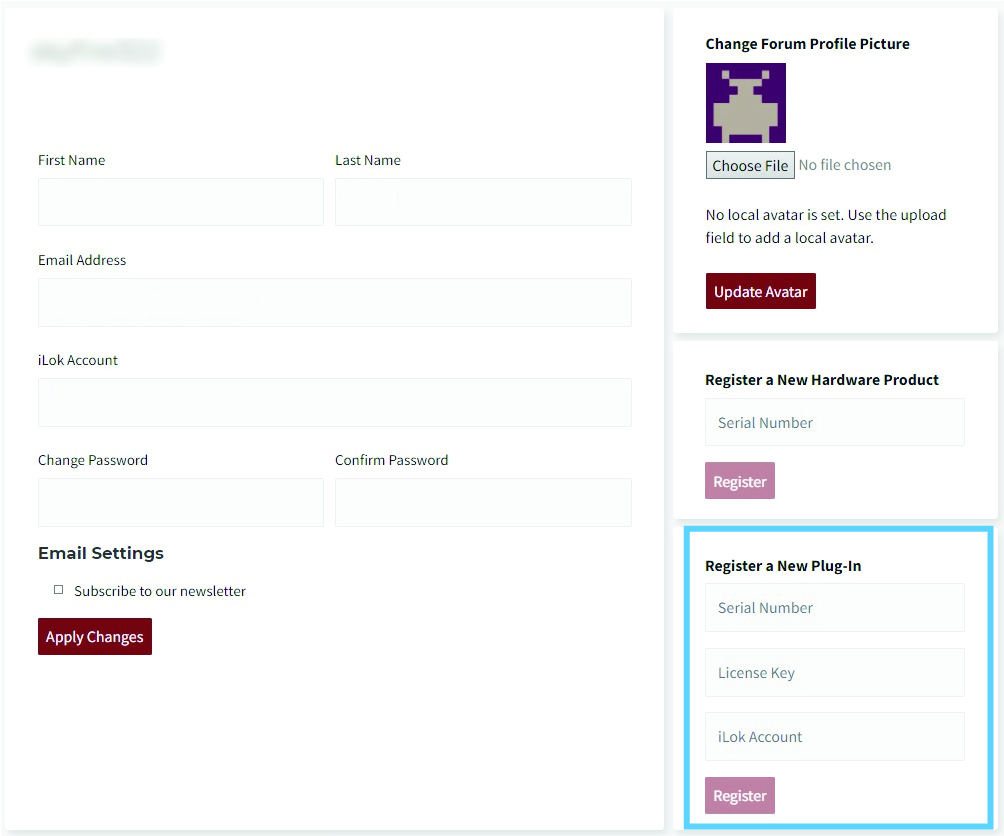1004x836 pixels.
Task: Click the Change Password field
Action: pos(180,502)
